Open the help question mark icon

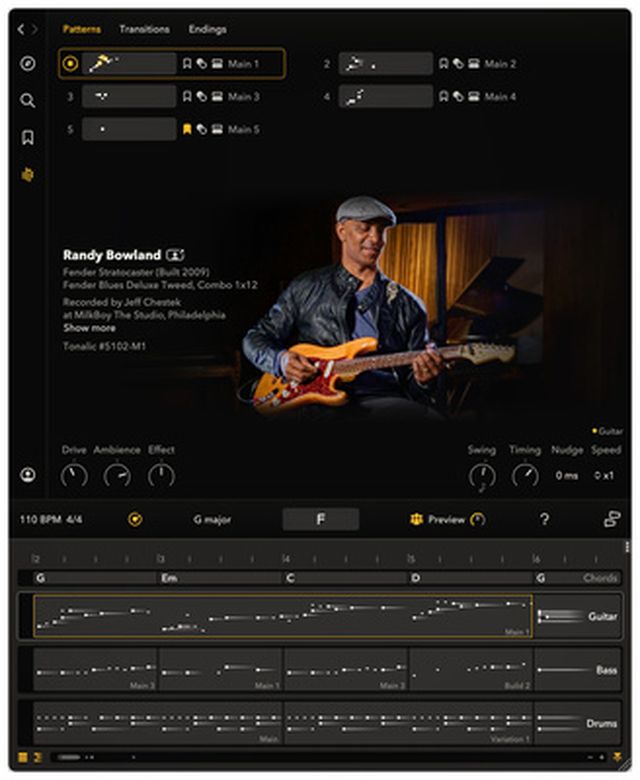544,519
